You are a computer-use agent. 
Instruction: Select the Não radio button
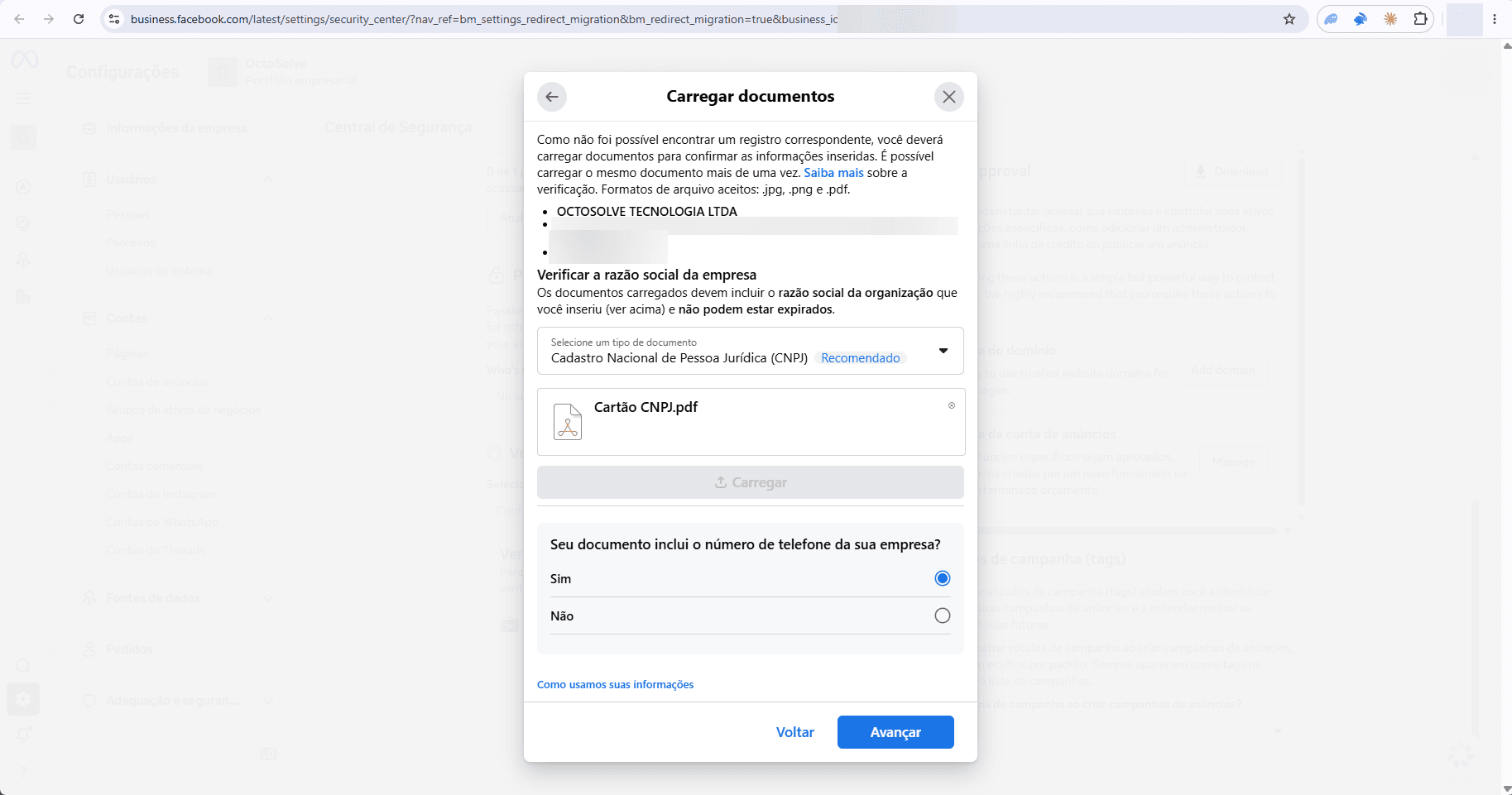[942, 615]
